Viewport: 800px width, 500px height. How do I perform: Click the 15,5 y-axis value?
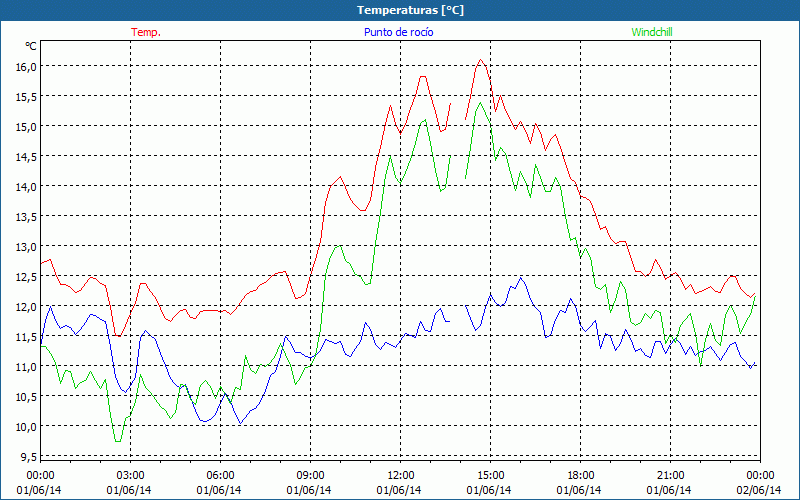26,96
